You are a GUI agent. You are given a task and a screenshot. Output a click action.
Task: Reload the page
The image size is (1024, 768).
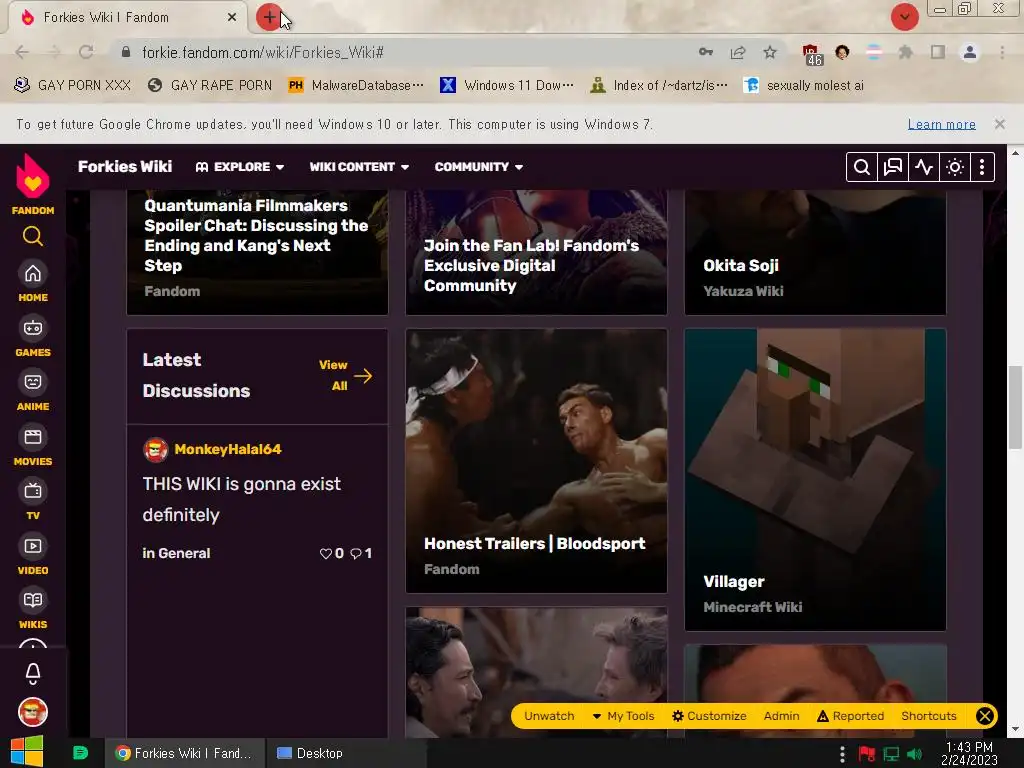tap(86, 52)
